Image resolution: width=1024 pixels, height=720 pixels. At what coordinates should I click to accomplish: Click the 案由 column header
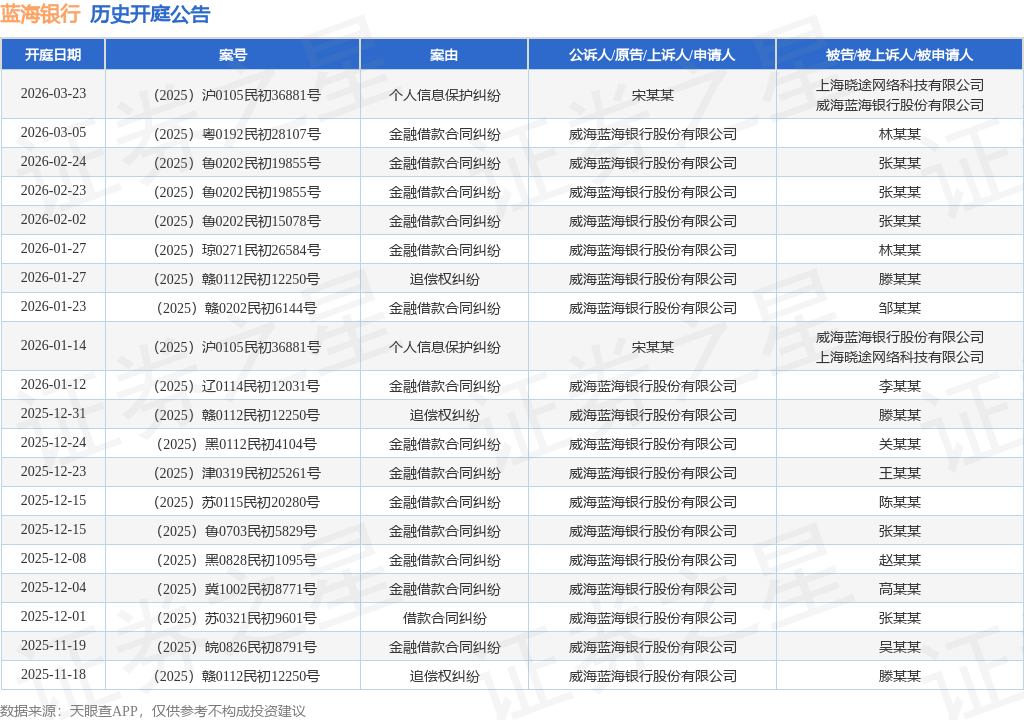tap(444, 55)
